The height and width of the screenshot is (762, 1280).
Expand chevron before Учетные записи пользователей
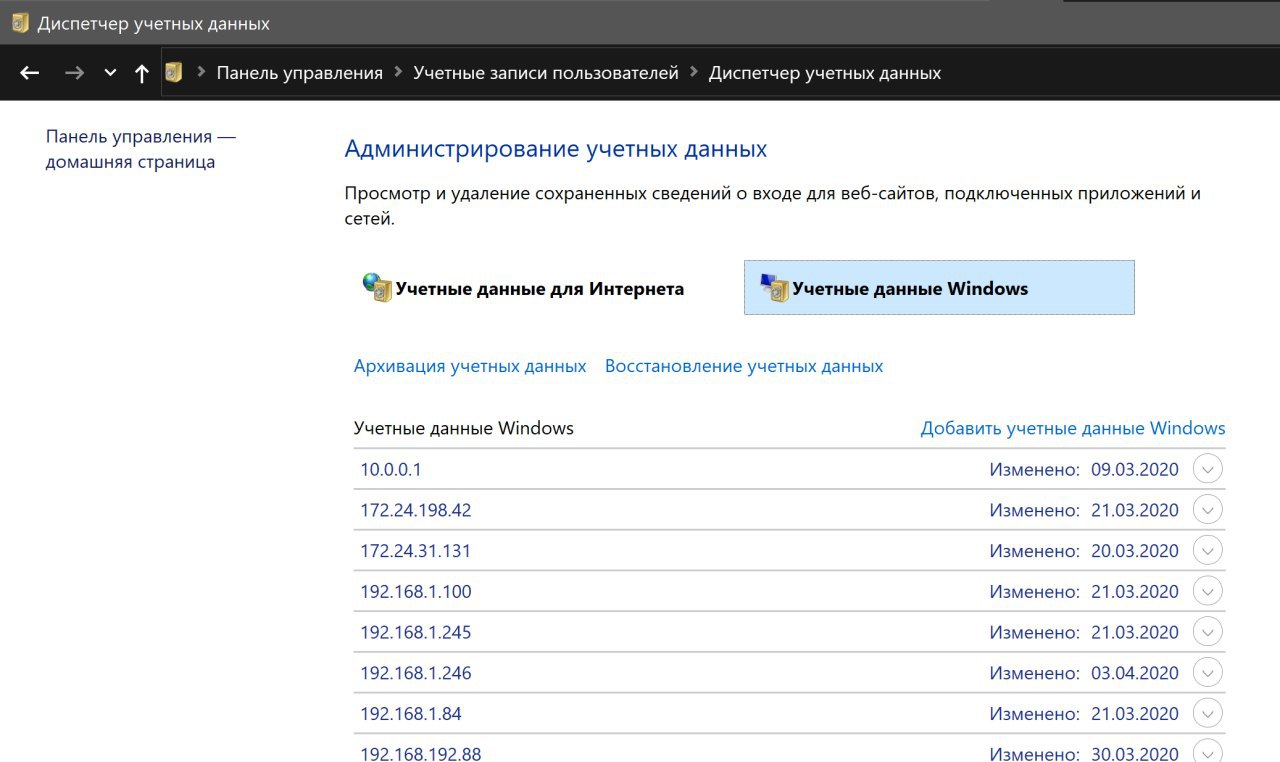pyautogui.click(x=398, y=72)
